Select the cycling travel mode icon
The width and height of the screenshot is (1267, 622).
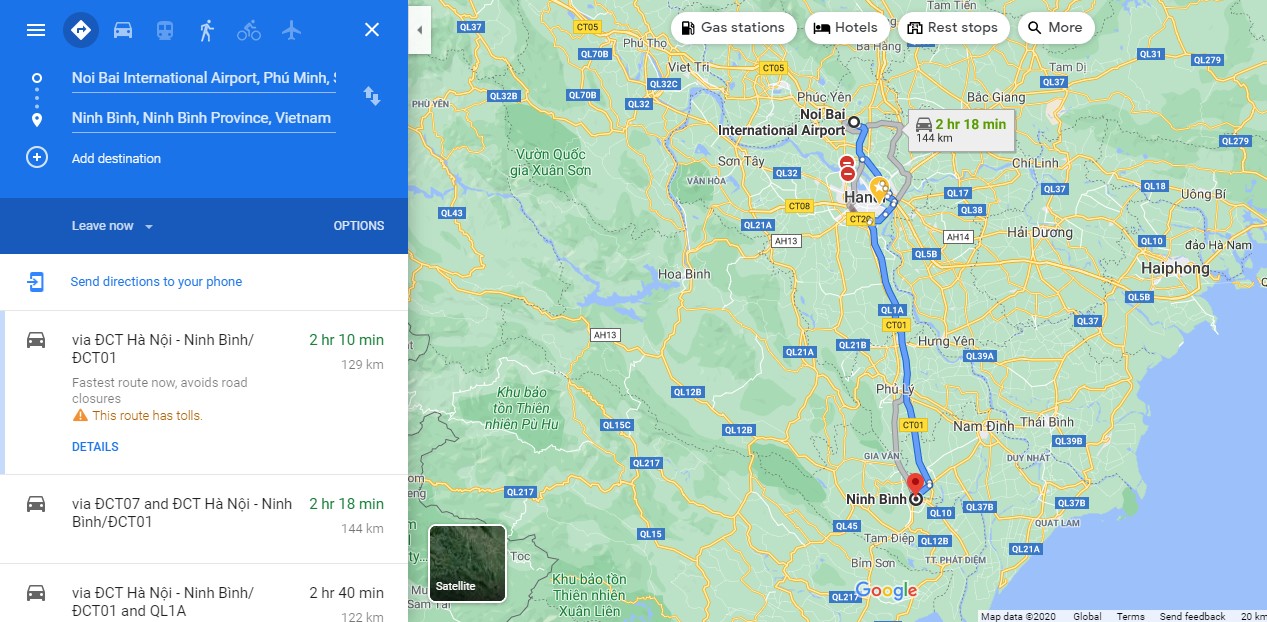pyautogui.click(x=249, y=30)
